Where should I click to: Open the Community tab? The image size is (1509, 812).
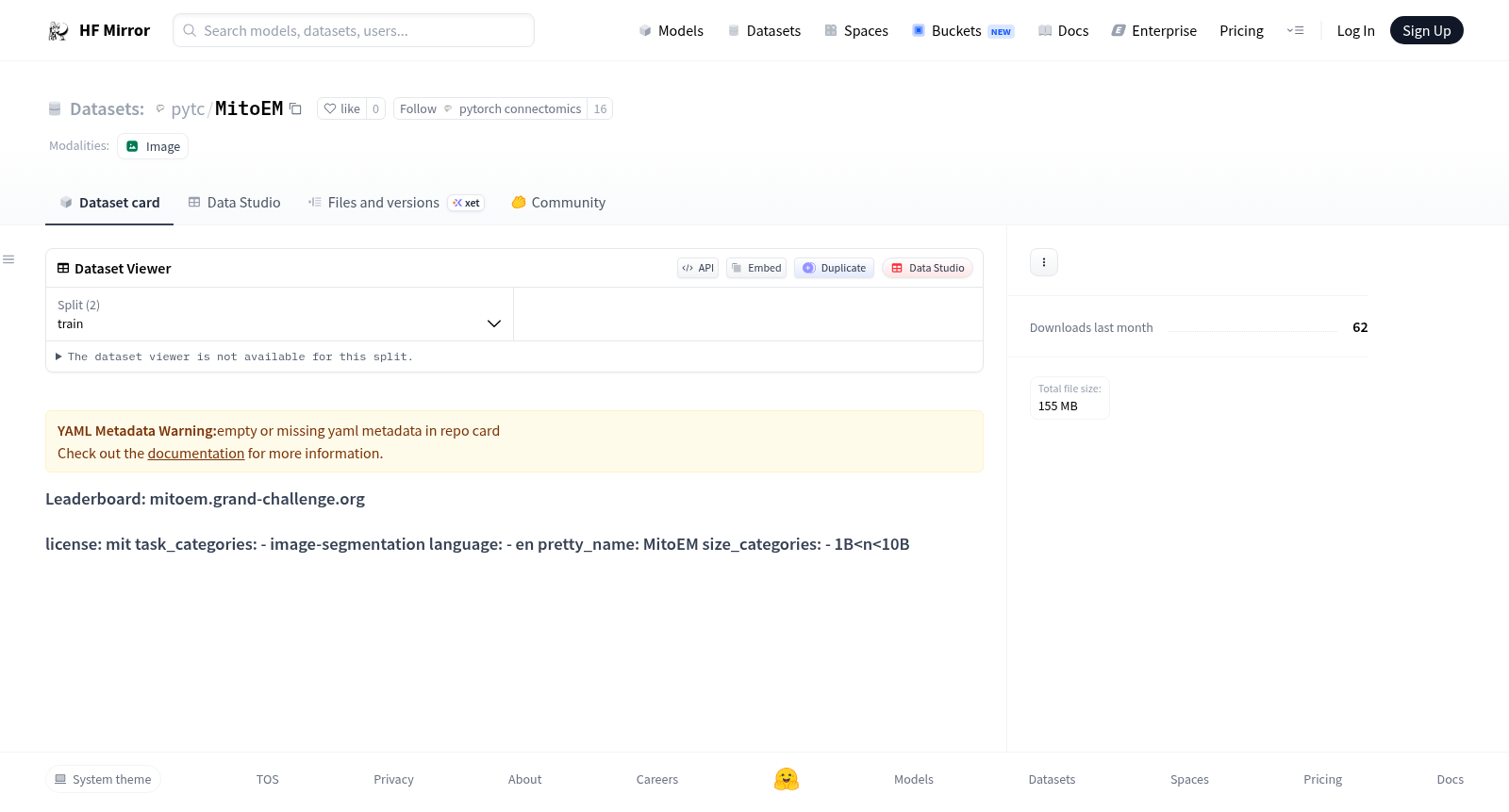coord(558,203)
